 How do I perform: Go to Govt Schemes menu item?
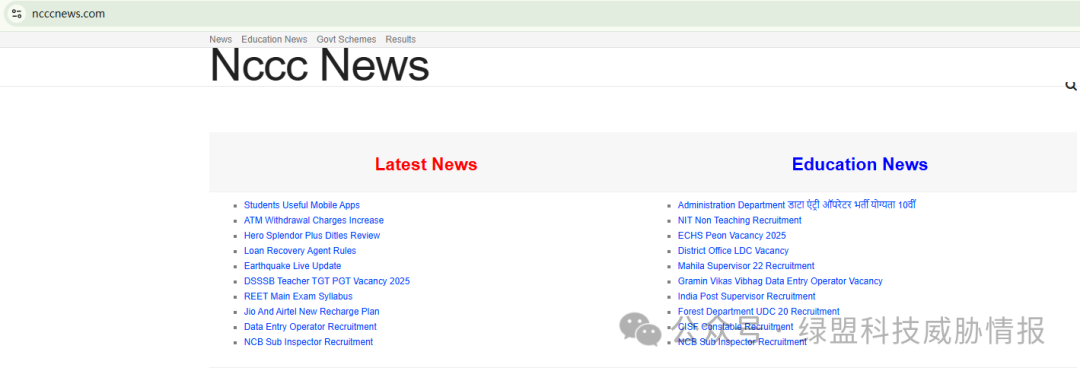[346, 39]
